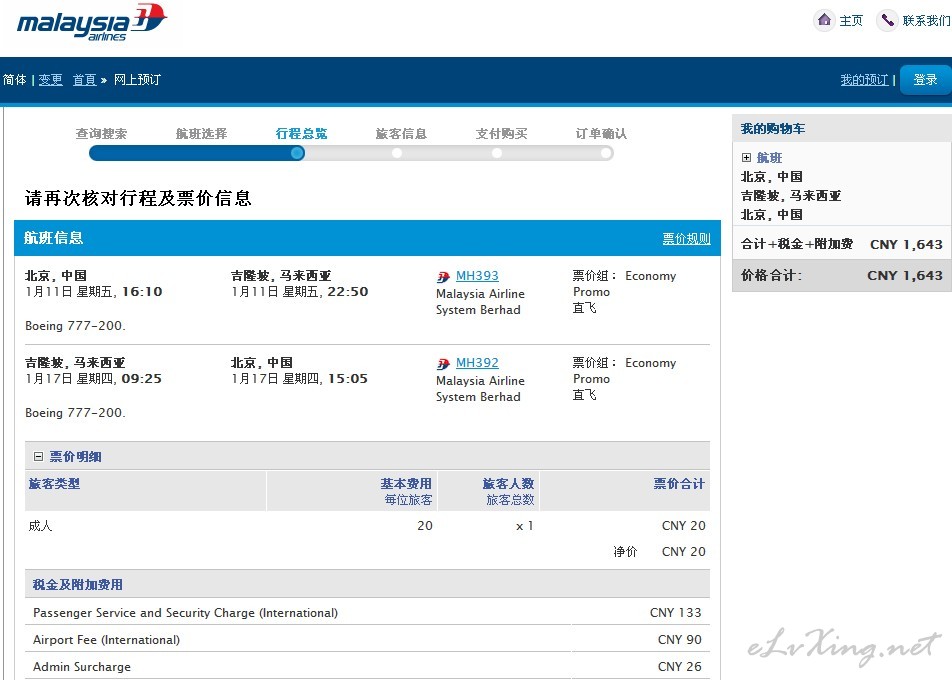Open flight MH393 details link
952x680 pixels.
coord(477,276)
